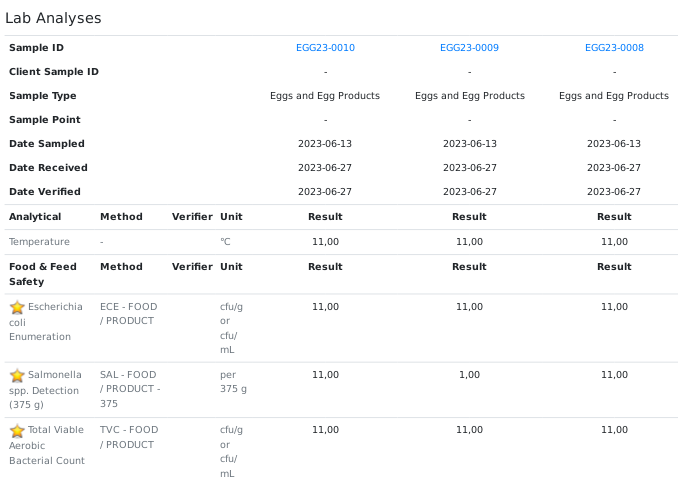The width and height of the screenshot is (678, 485).
Task: Click the Analytical category header
Action: point(35,217)
